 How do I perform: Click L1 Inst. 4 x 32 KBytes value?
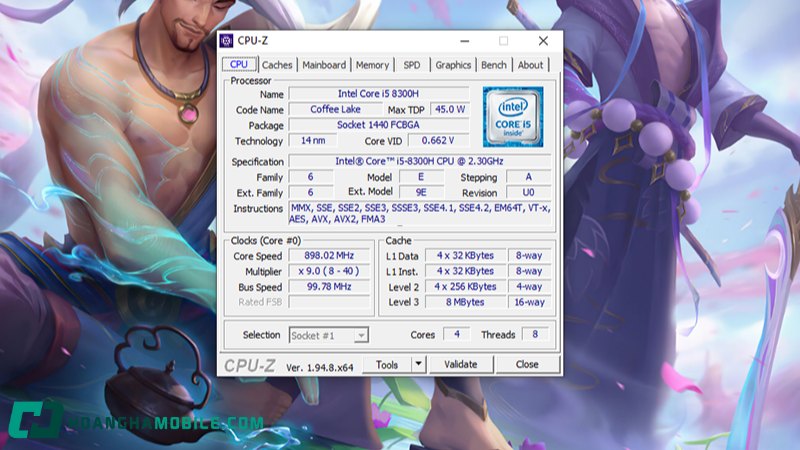tap(465, 271)
